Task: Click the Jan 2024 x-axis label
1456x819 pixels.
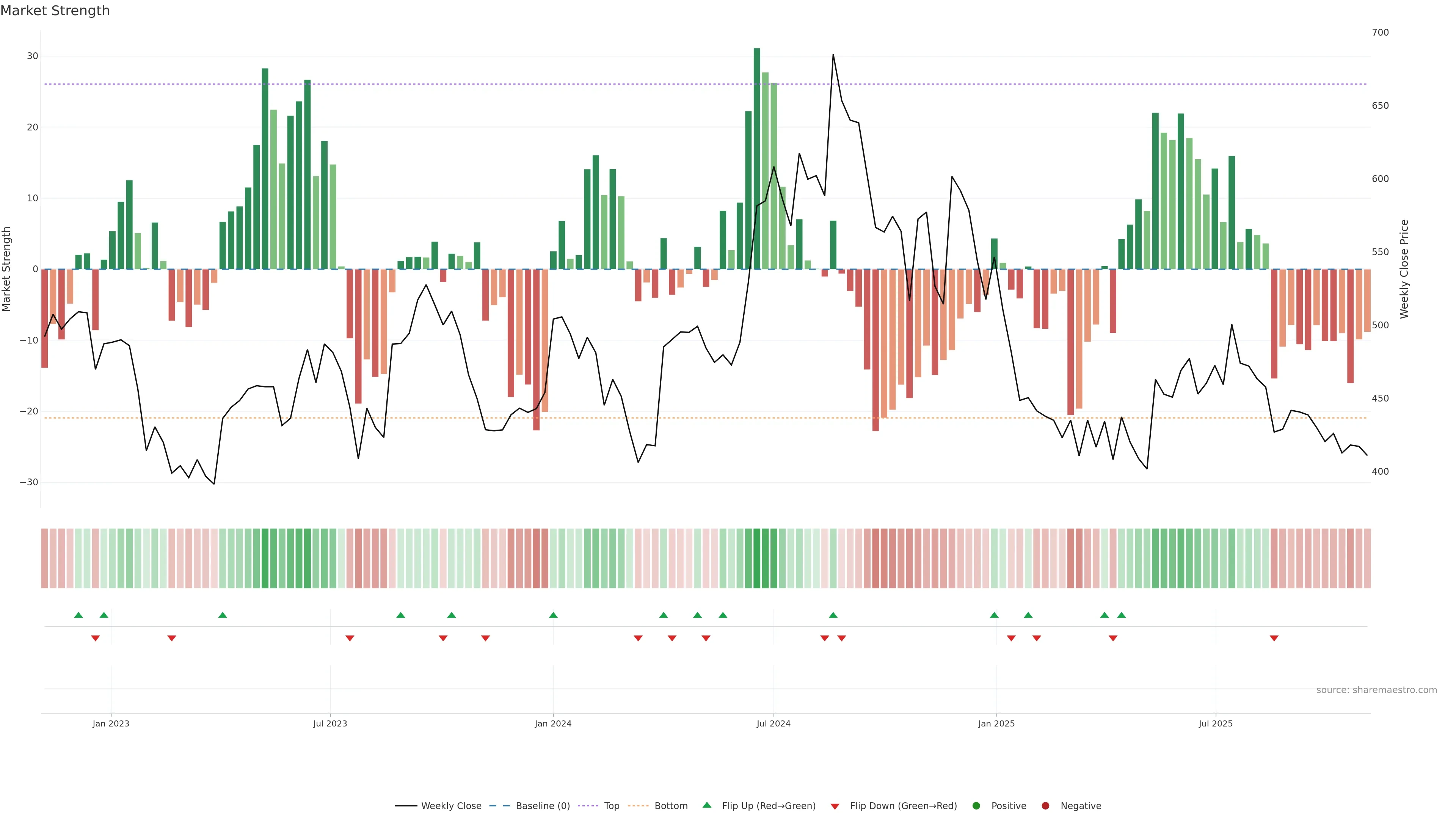Action: coord(553,723)
